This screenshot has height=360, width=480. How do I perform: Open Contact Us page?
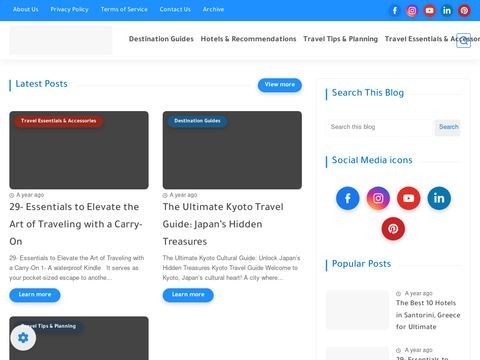click(175, 9)
